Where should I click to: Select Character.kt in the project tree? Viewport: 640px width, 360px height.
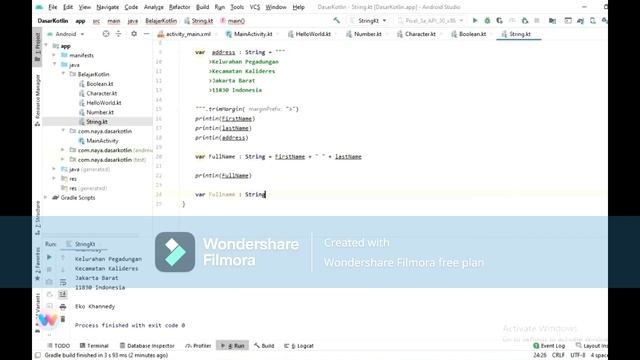102,93
